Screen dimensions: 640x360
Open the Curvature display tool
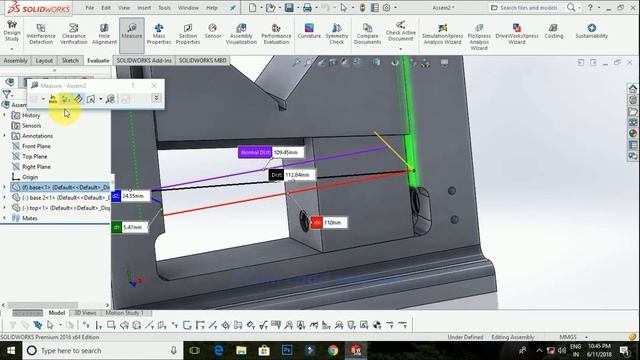click(309, 31)
